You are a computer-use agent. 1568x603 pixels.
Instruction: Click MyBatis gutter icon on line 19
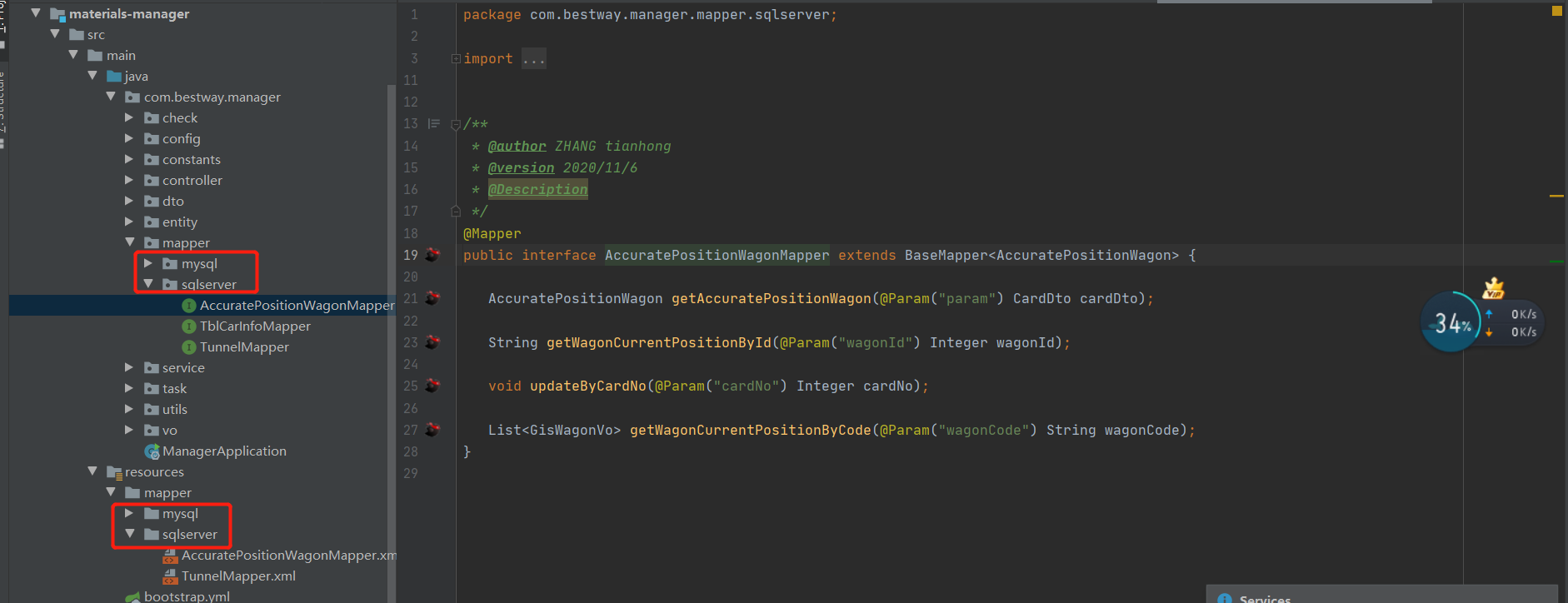pos(432,255)
